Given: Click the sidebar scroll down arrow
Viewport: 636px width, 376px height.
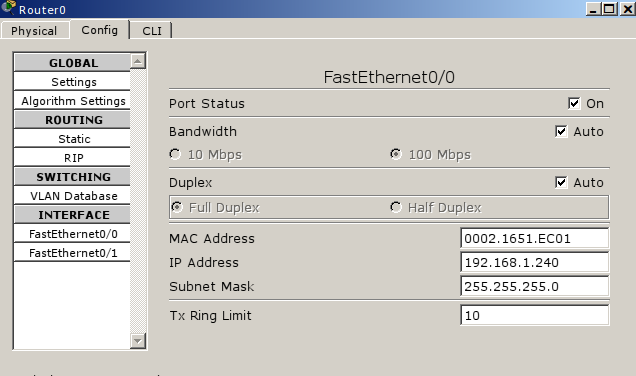Looking at the screenshot, I should click(x=138, y=341).
